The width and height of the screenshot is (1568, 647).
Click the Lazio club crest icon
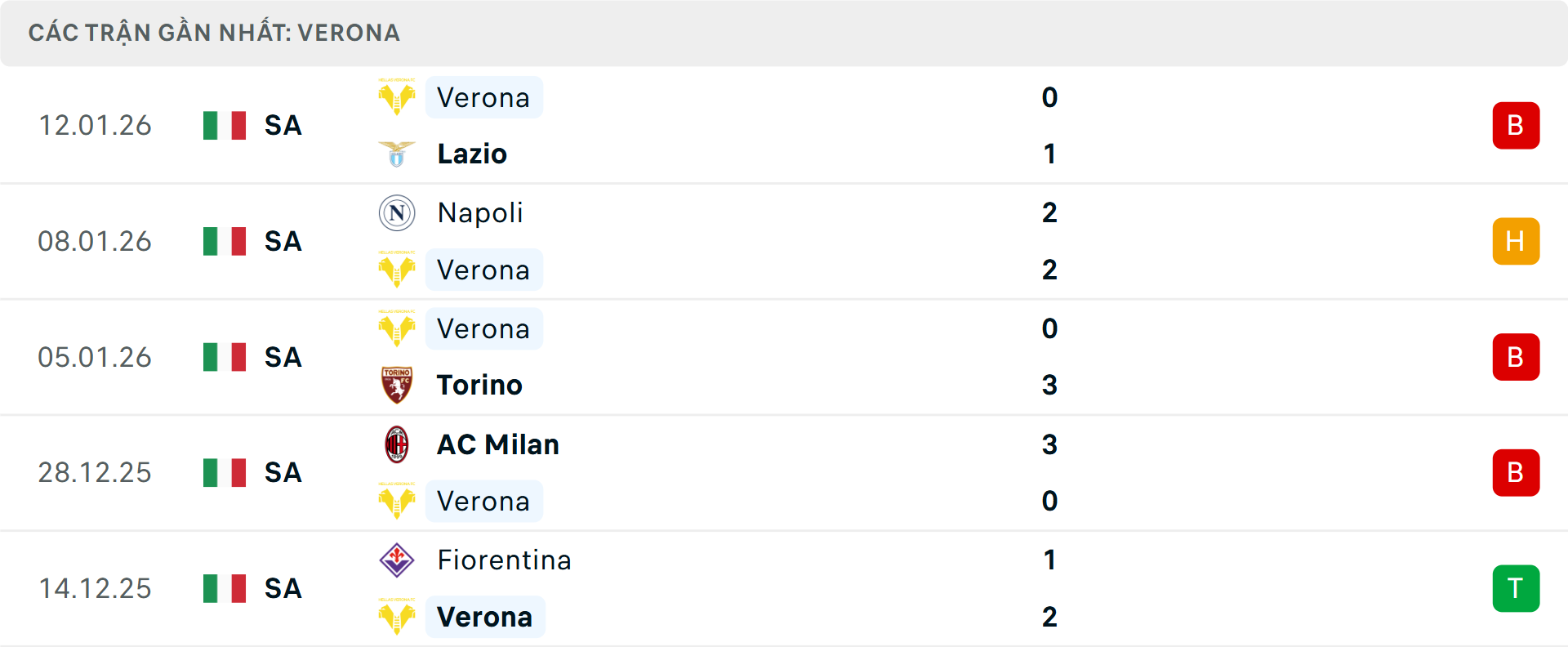pos(397,154)
